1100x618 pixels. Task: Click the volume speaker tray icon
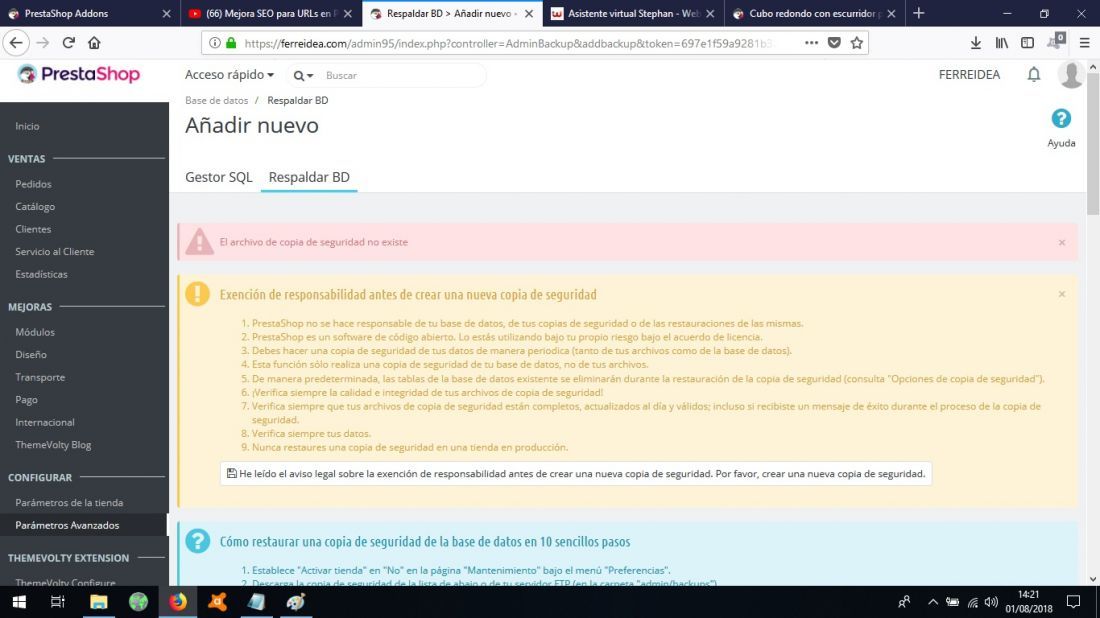pos(991,602)
